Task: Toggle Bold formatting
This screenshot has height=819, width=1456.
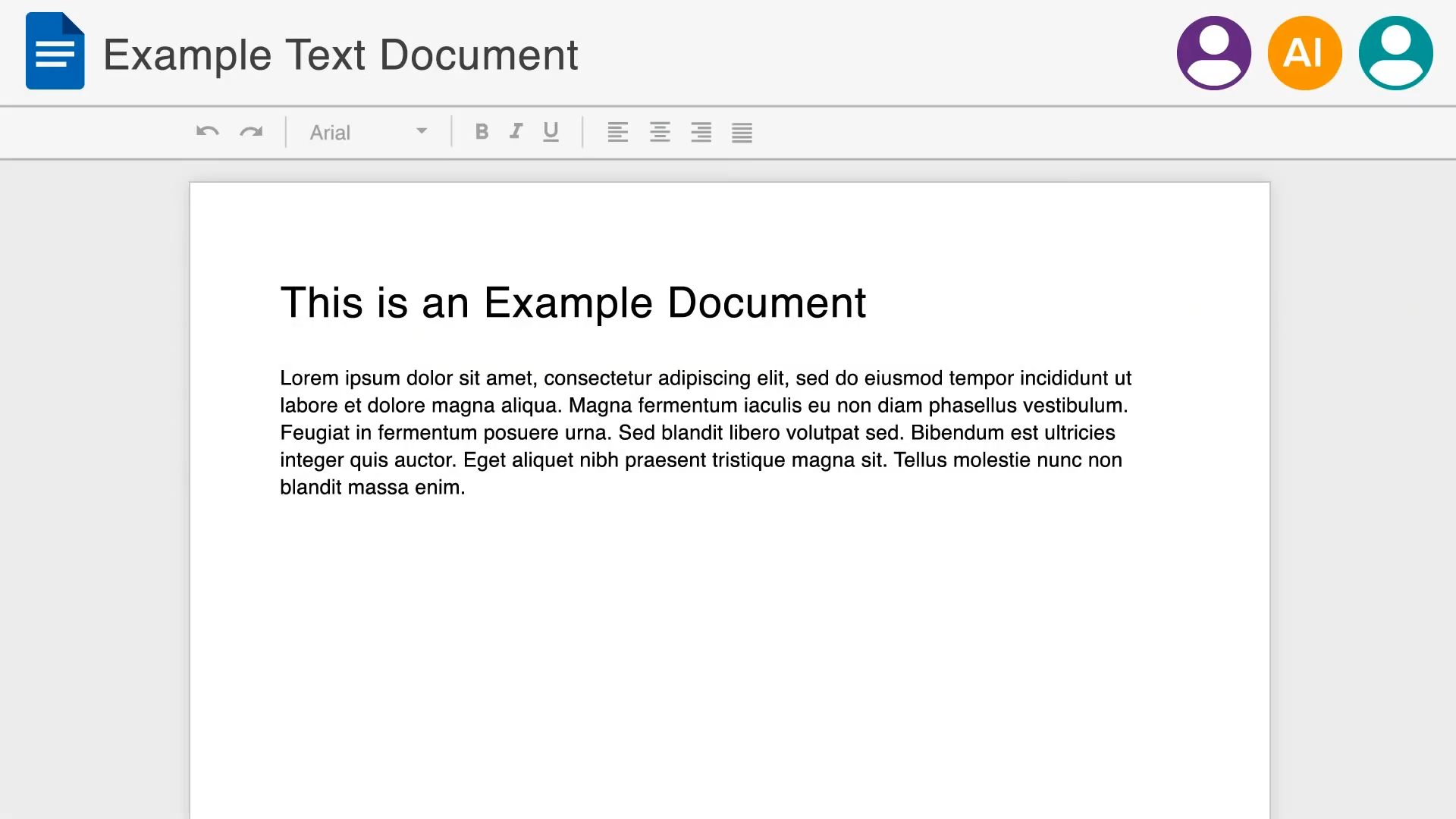Action: pos(482,132)
